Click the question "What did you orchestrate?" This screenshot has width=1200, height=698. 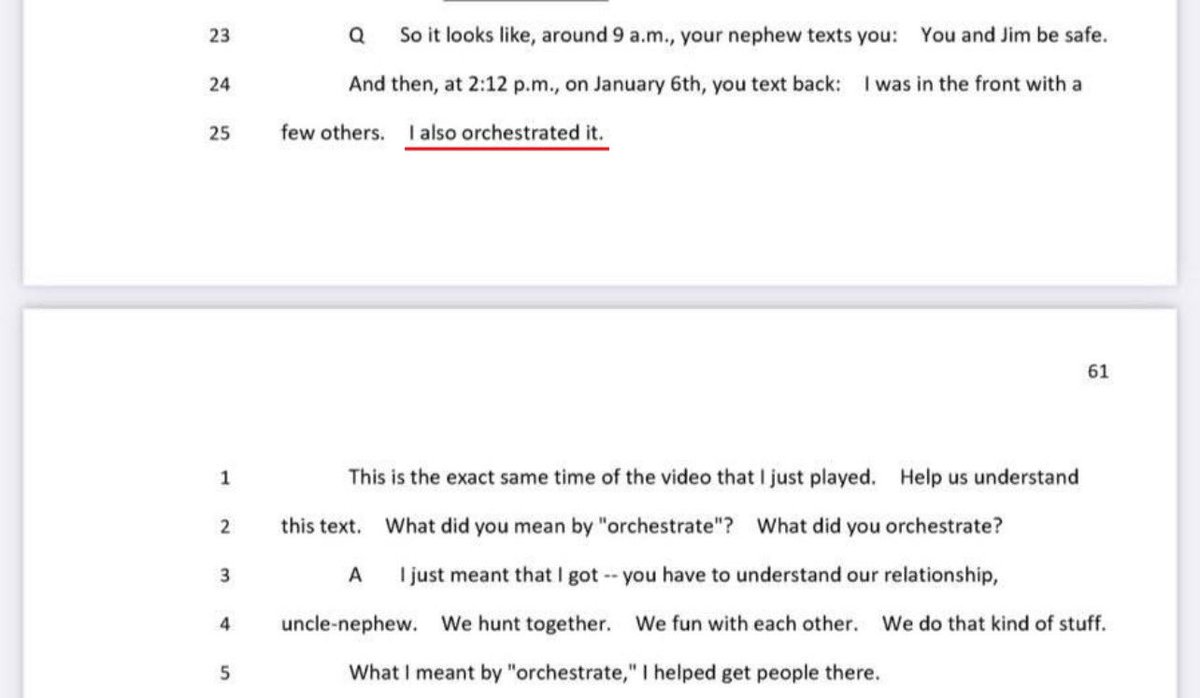click(880, 526)
